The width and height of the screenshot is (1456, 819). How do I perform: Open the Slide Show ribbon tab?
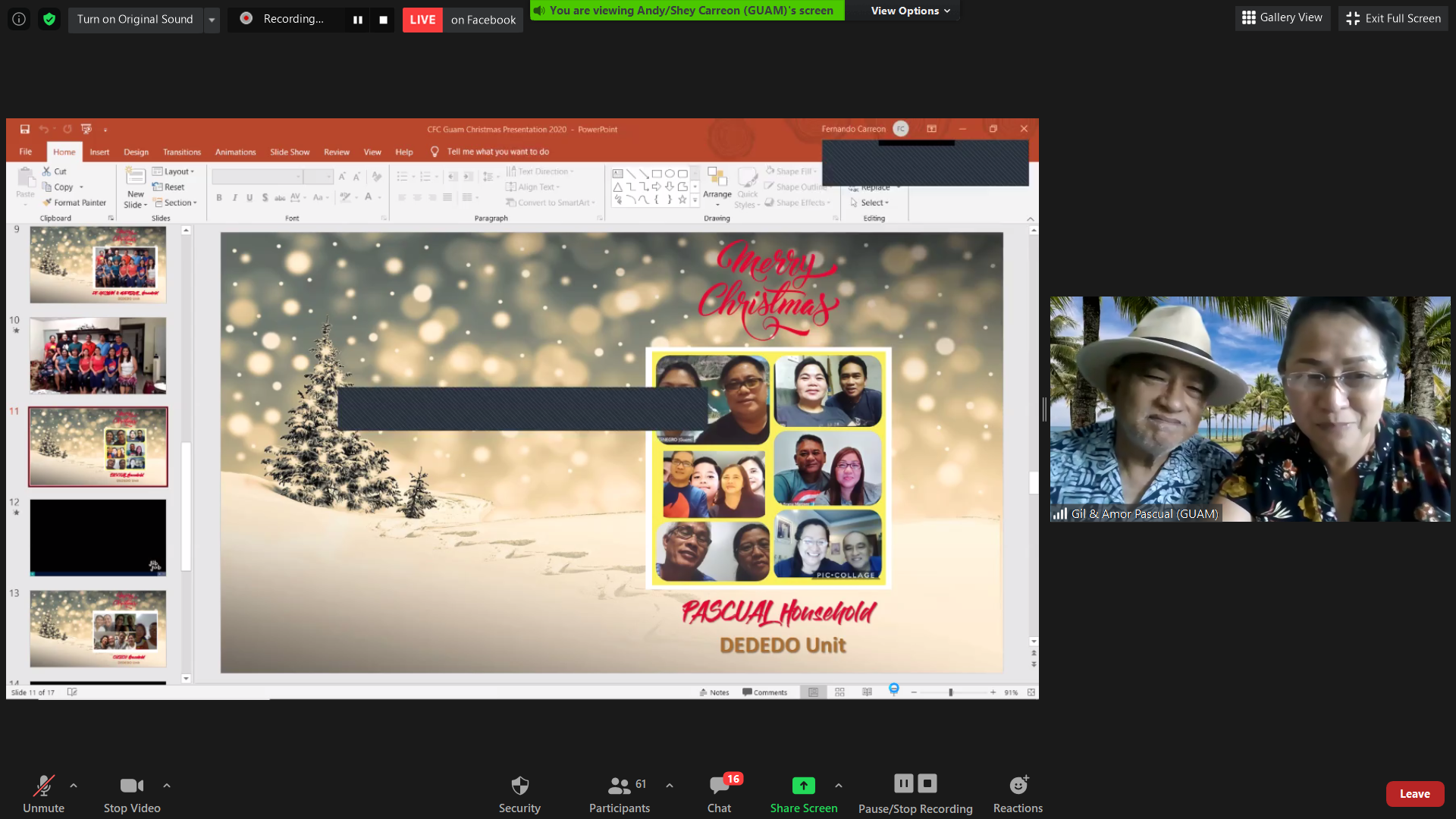(290, 152)
